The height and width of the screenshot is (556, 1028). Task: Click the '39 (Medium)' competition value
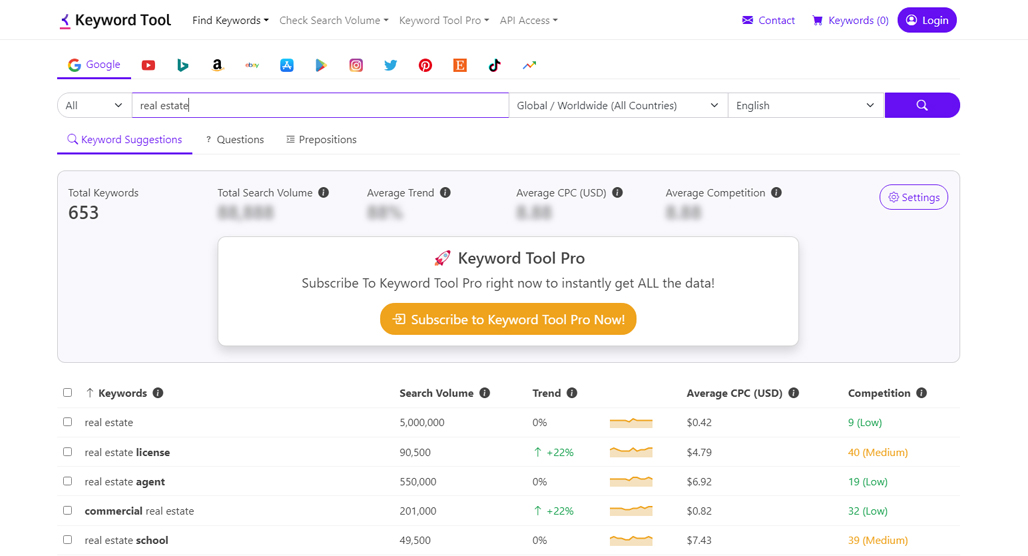878,540
